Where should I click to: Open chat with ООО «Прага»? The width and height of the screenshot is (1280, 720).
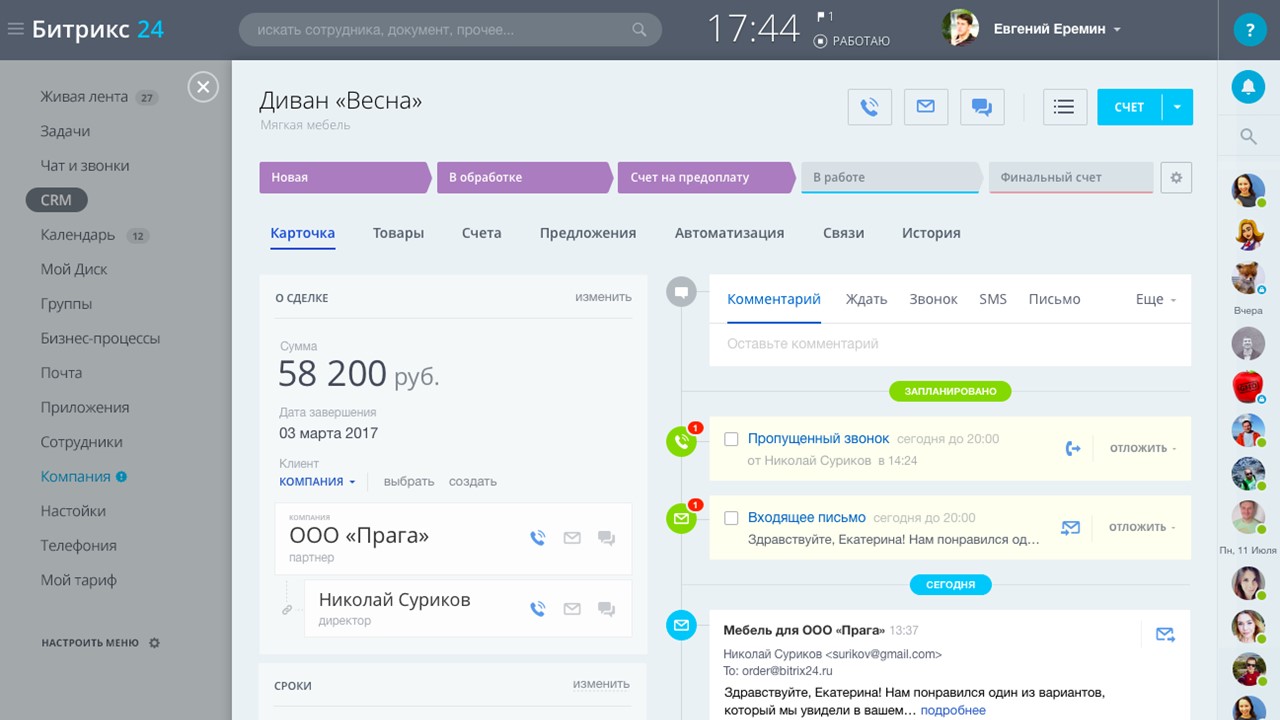pos(606,538)
